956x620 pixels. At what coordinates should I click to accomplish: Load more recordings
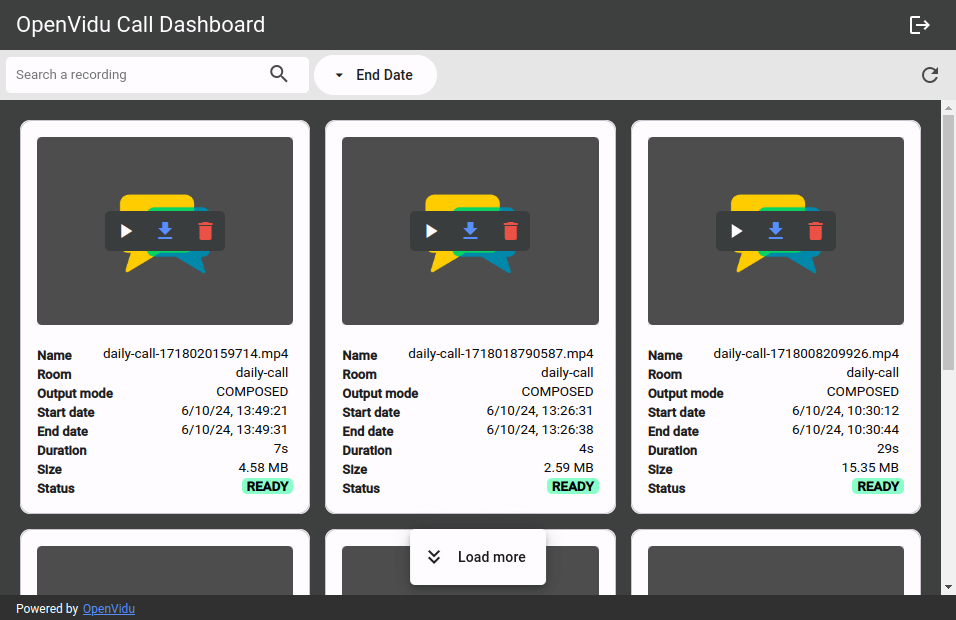click(478, 557)
